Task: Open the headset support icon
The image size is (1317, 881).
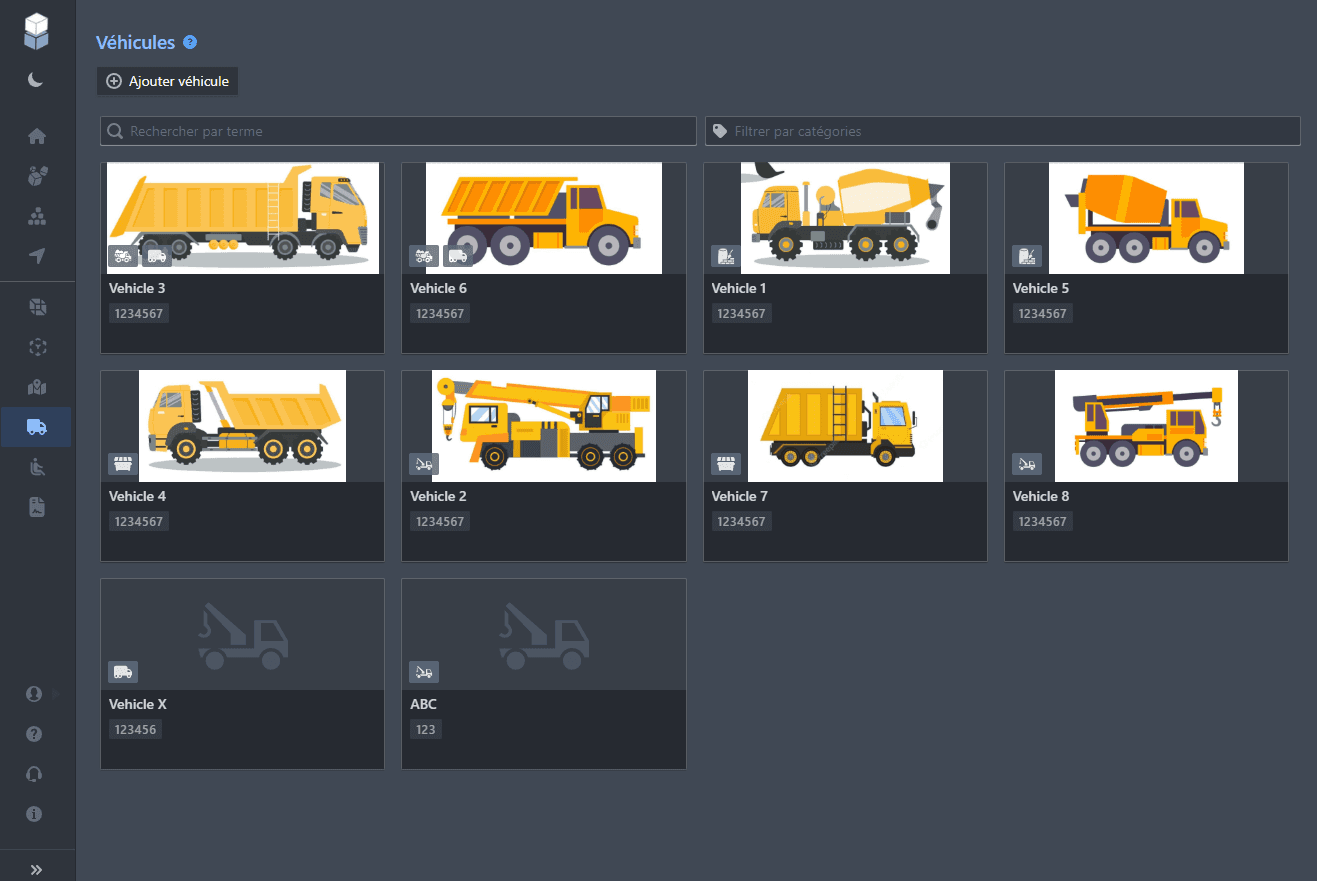Action: point(34,774)
